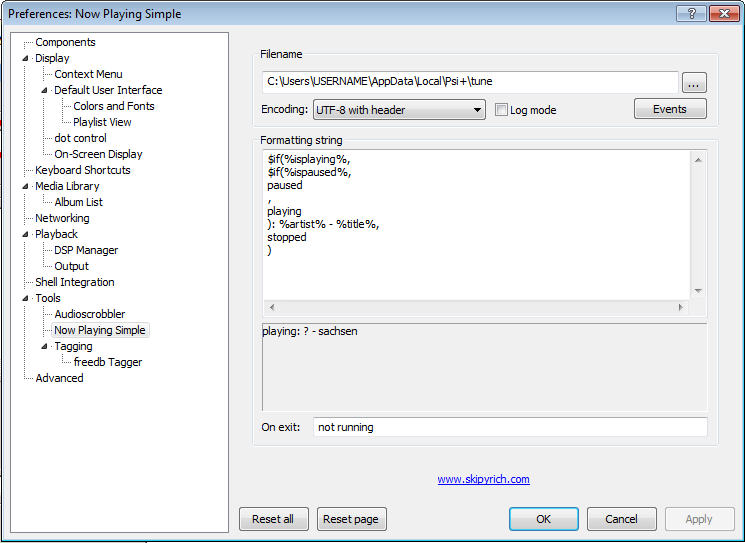This screenshot has width=745, height=543.
Task: Collapse the Display tree node
Action: coord(26,59)
